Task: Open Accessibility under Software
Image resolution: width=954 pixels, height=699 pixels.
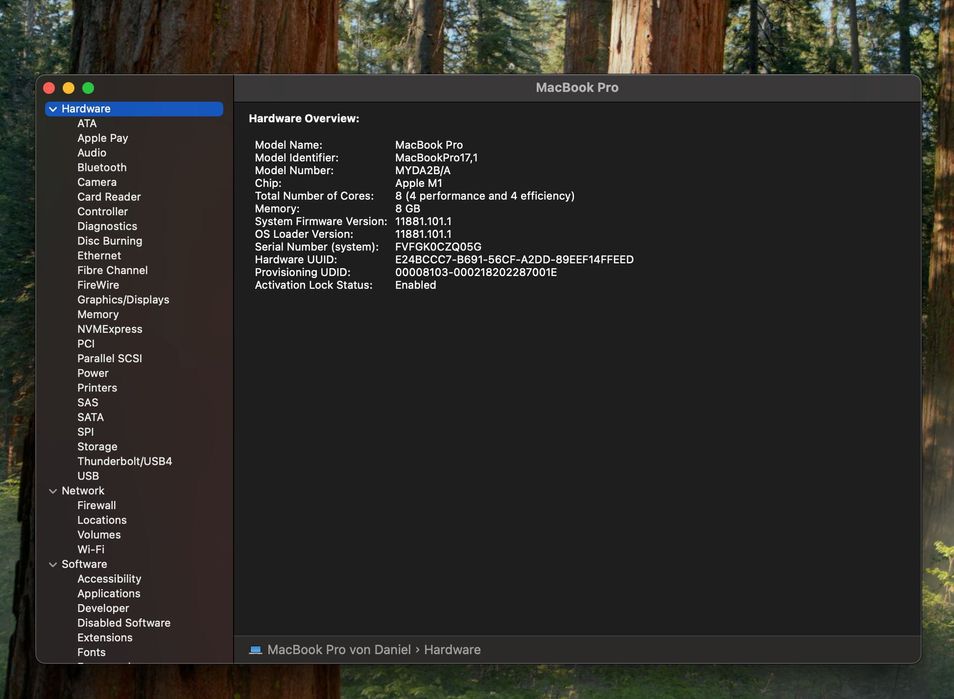Action: click(110, 579)
